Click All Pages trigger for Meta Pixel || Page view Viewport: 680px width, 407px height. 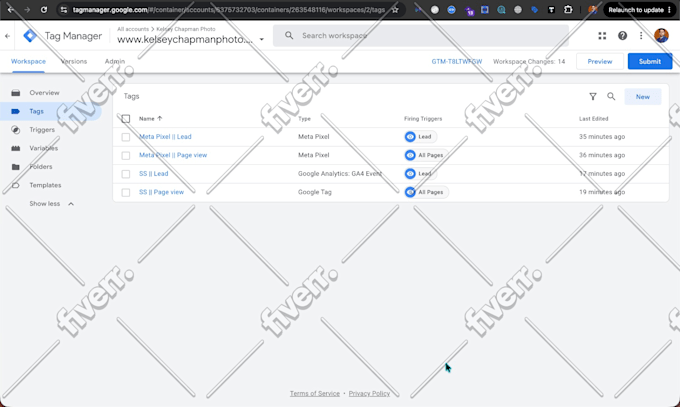point(426,155)
